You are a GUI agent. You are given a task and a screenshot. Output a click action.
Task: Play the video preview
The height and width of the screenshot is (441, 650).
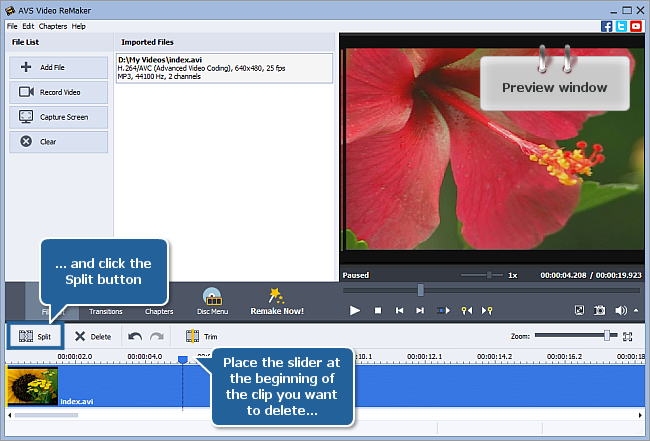(x=354, y=310)
